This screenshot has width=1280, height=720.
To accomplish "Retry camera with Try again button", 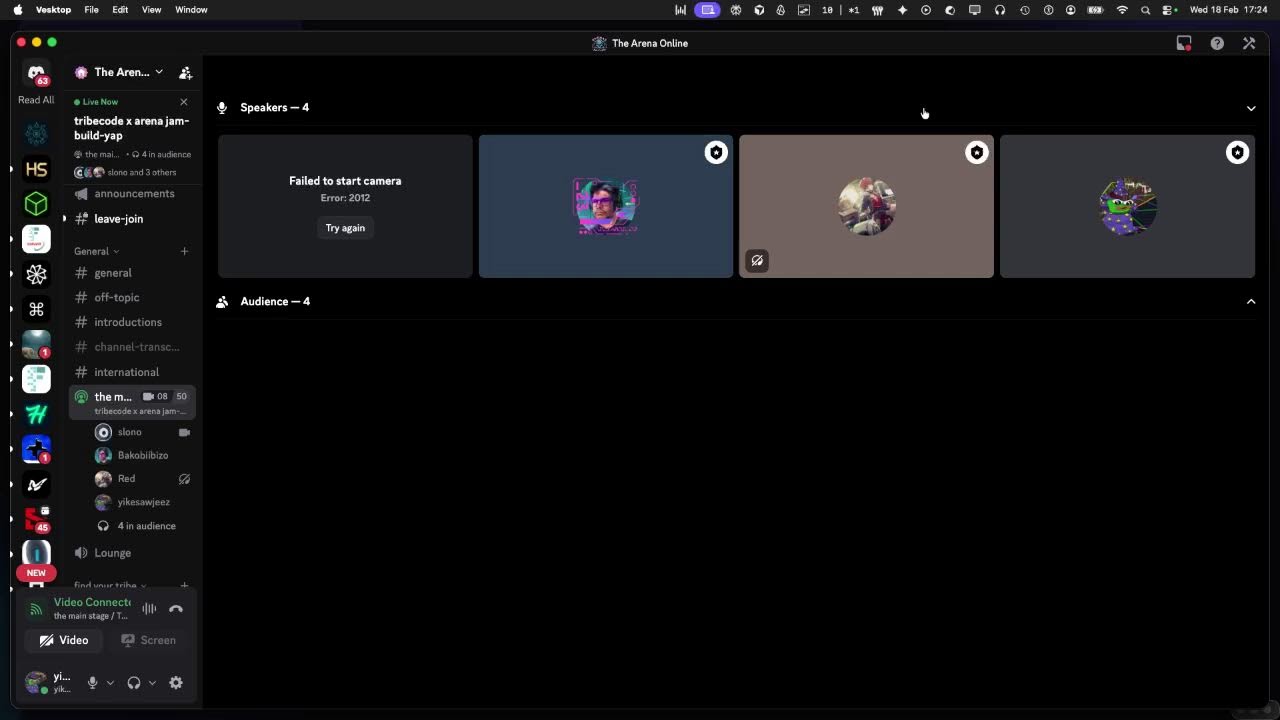I will [345, 228].
